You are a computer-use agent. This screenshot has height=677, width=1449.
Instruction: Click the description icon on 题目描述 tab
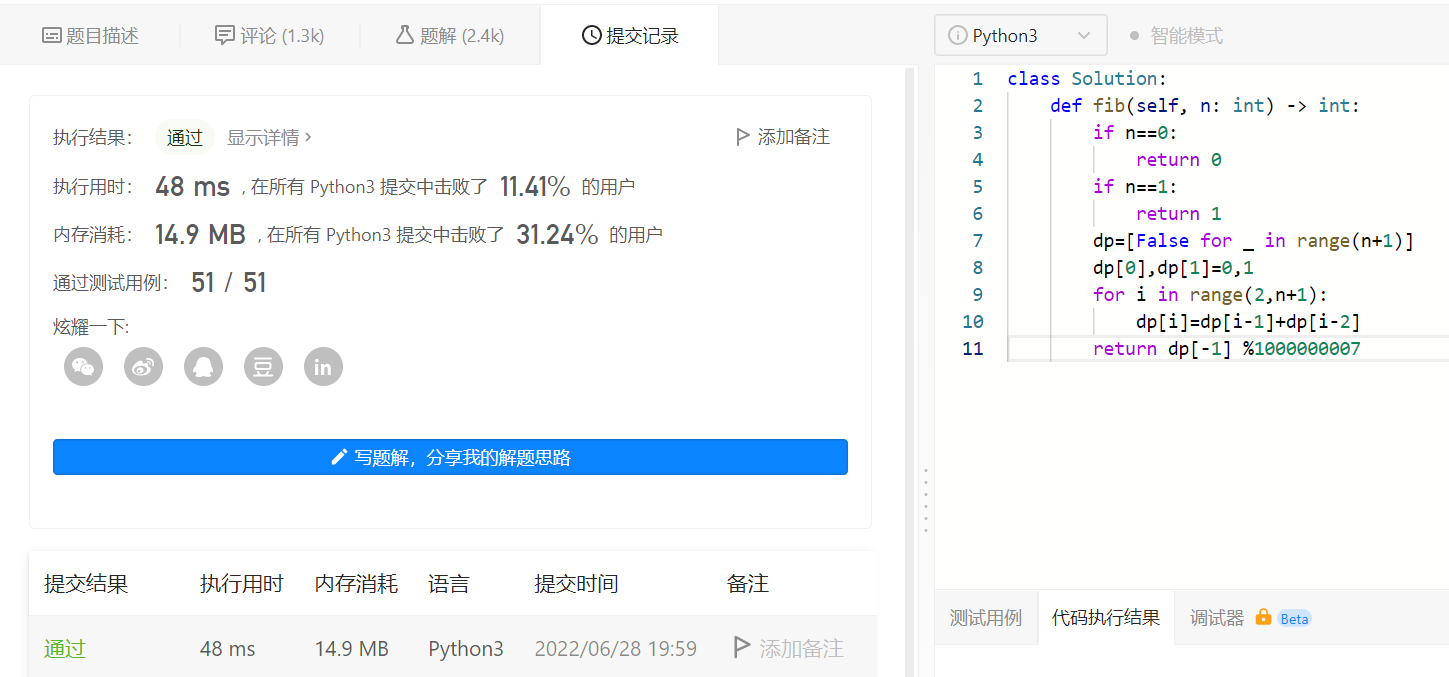click(x=52, y=36)
